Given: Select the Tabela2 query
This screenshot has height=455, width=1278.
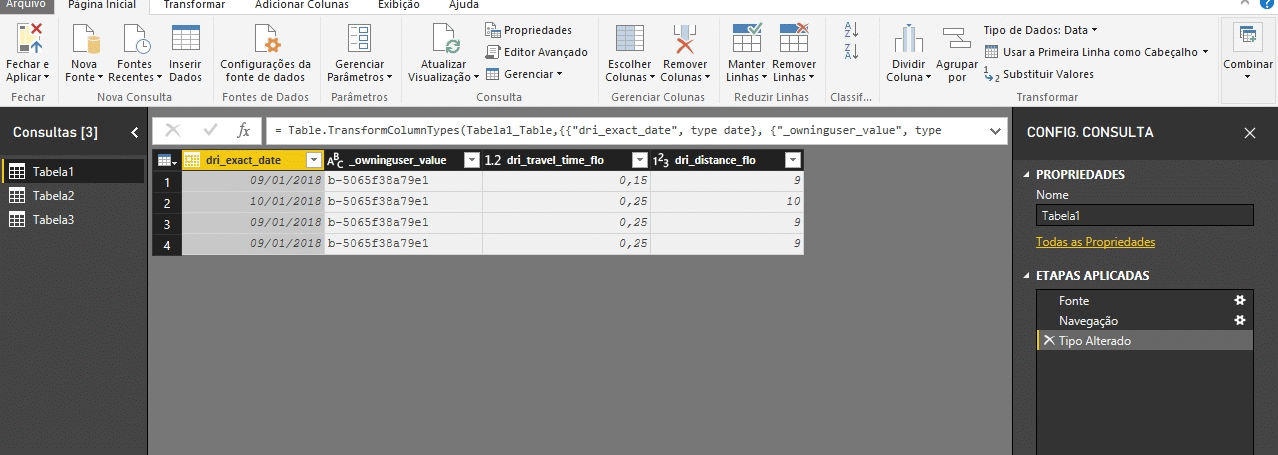Looking at the screenshot, I should point(73,195).
